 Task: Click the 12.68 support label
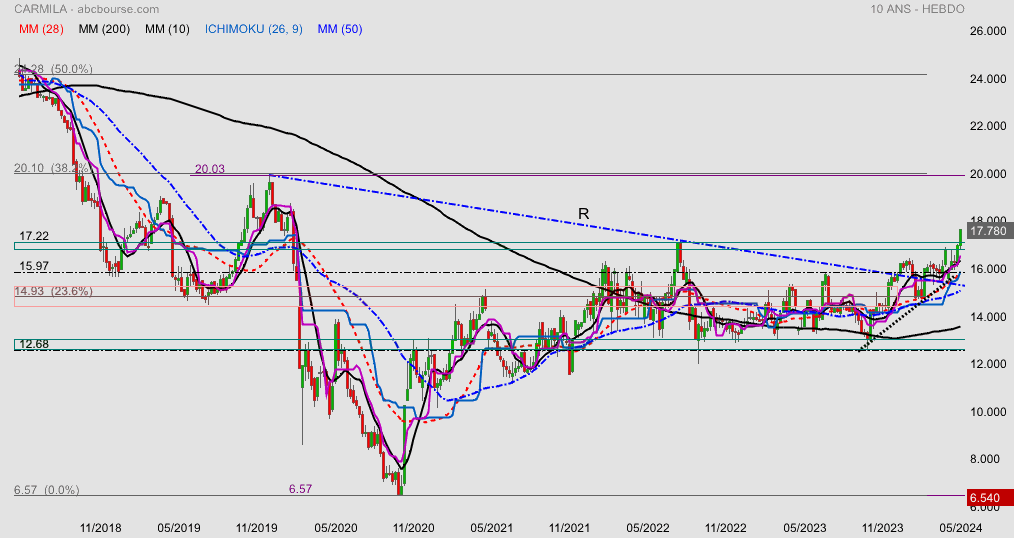(34, 344)
